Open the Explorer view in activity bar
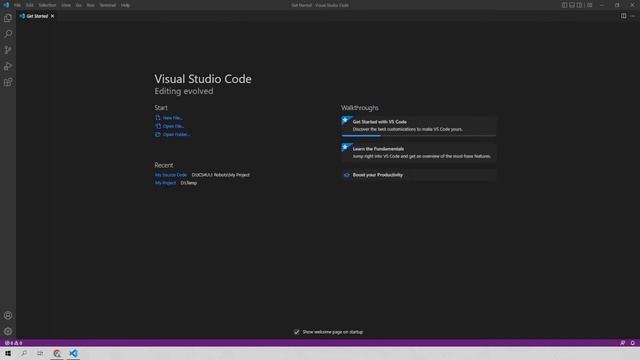 point(8,18)
